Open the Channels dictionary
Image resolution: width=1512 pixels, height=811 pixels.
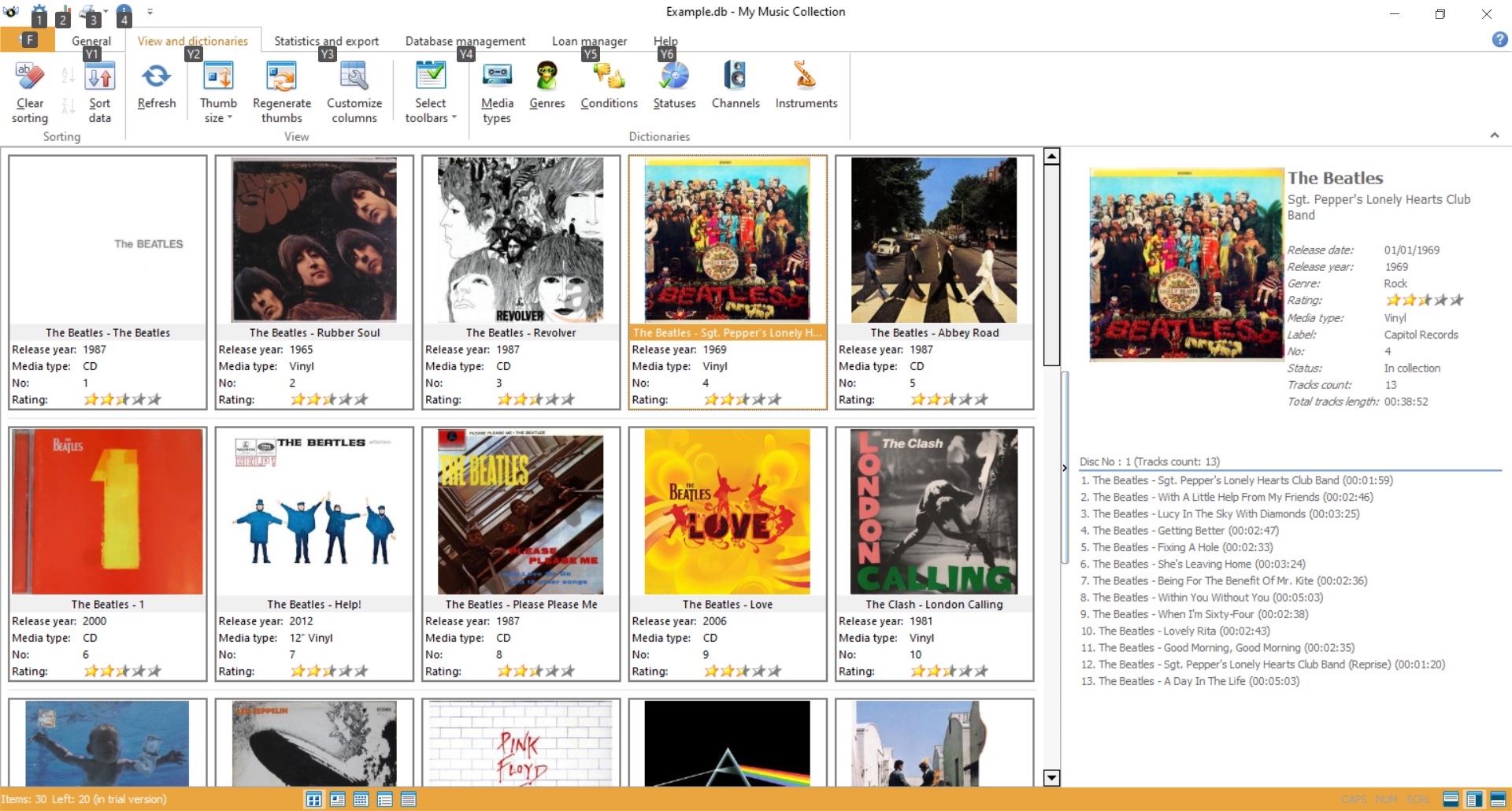(x=736, y=87)
